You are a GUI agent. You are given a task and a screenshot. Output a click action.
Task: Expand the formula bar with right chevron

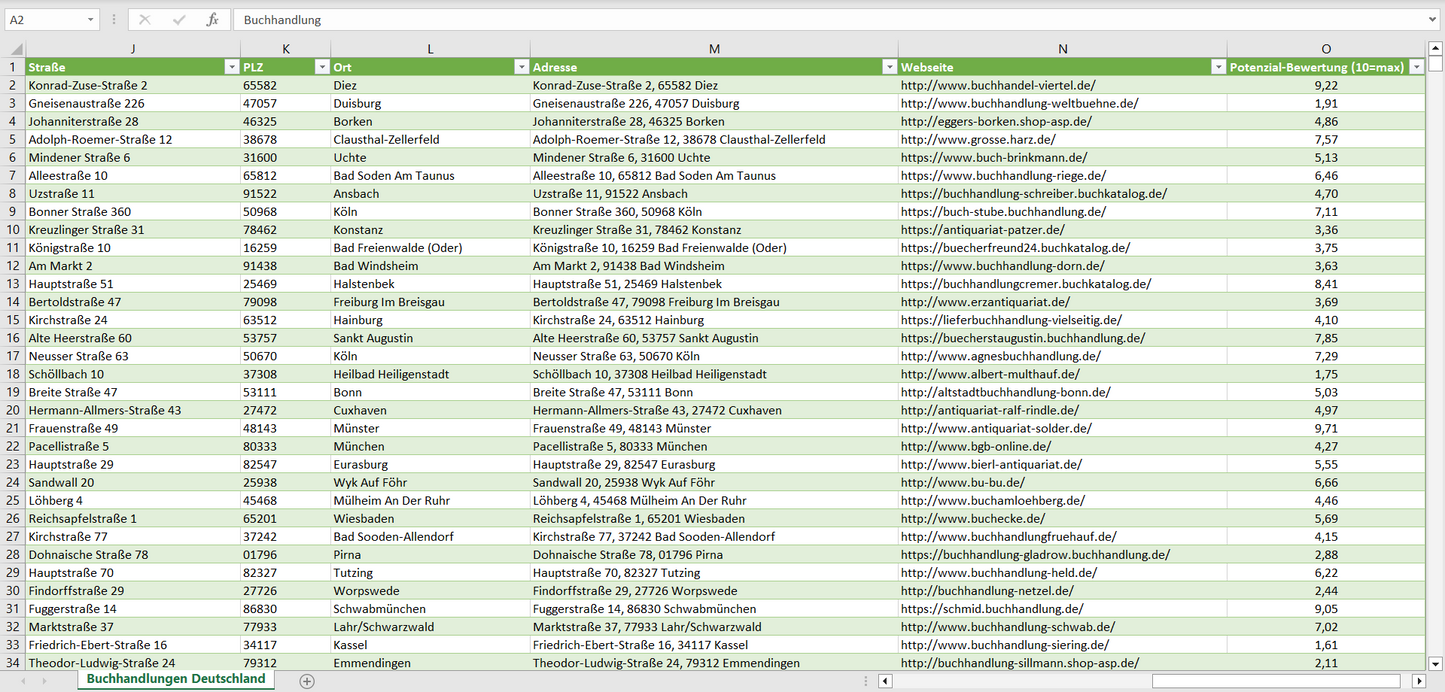point(1434,20)
